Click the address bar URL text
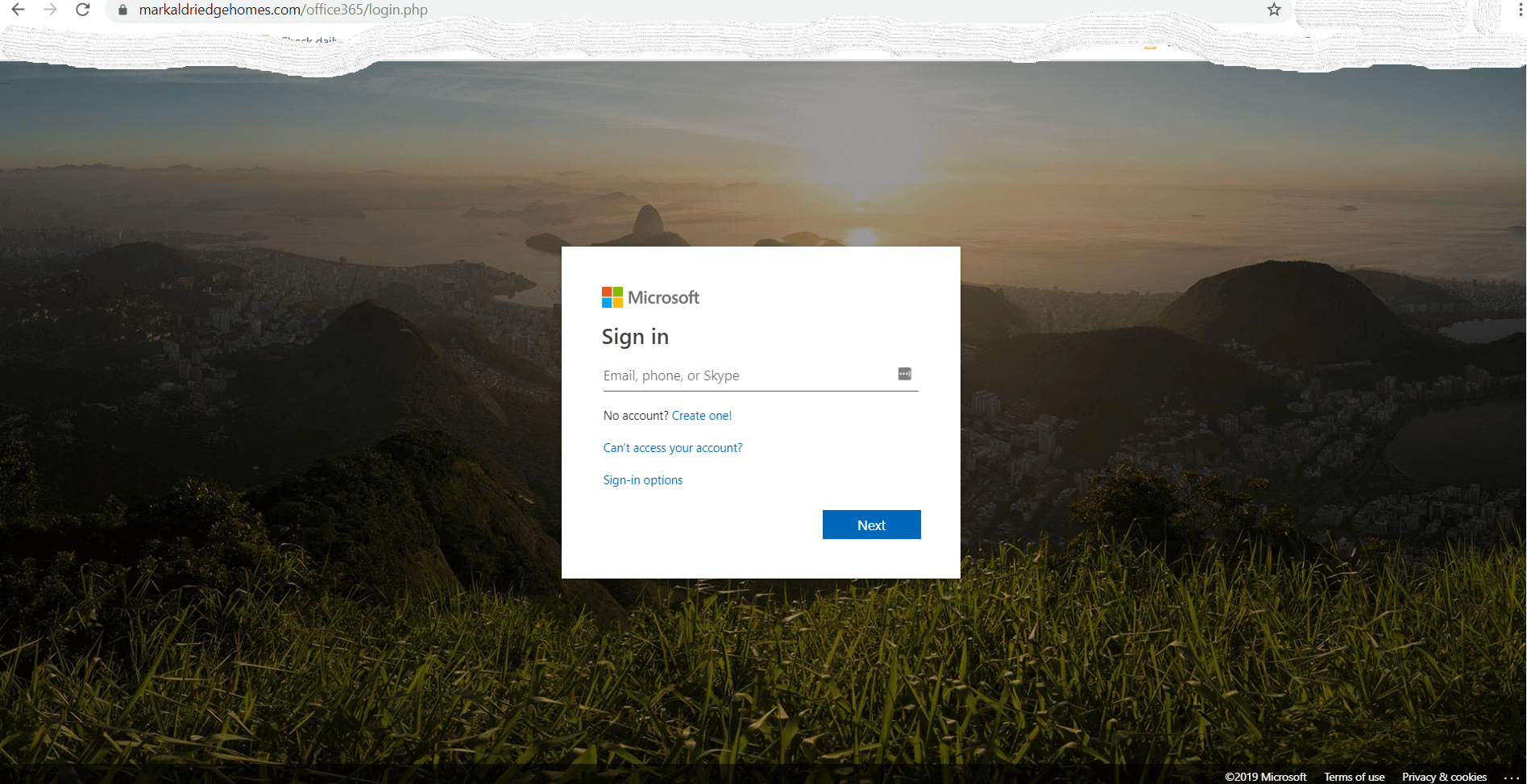 (284, 10)
